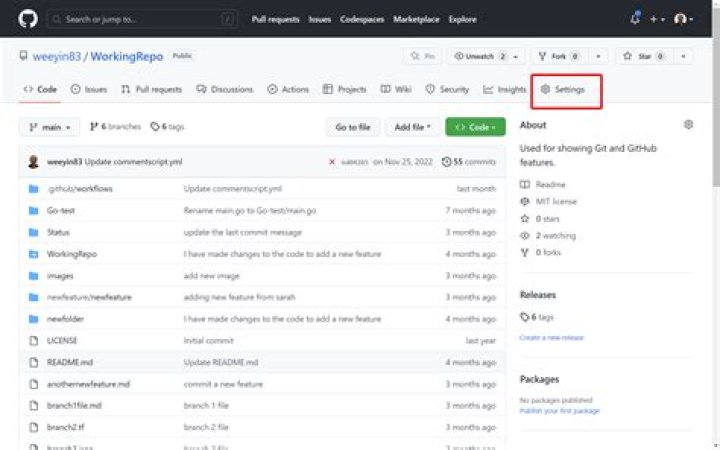Open the images folder

click(x=60, y=276)
